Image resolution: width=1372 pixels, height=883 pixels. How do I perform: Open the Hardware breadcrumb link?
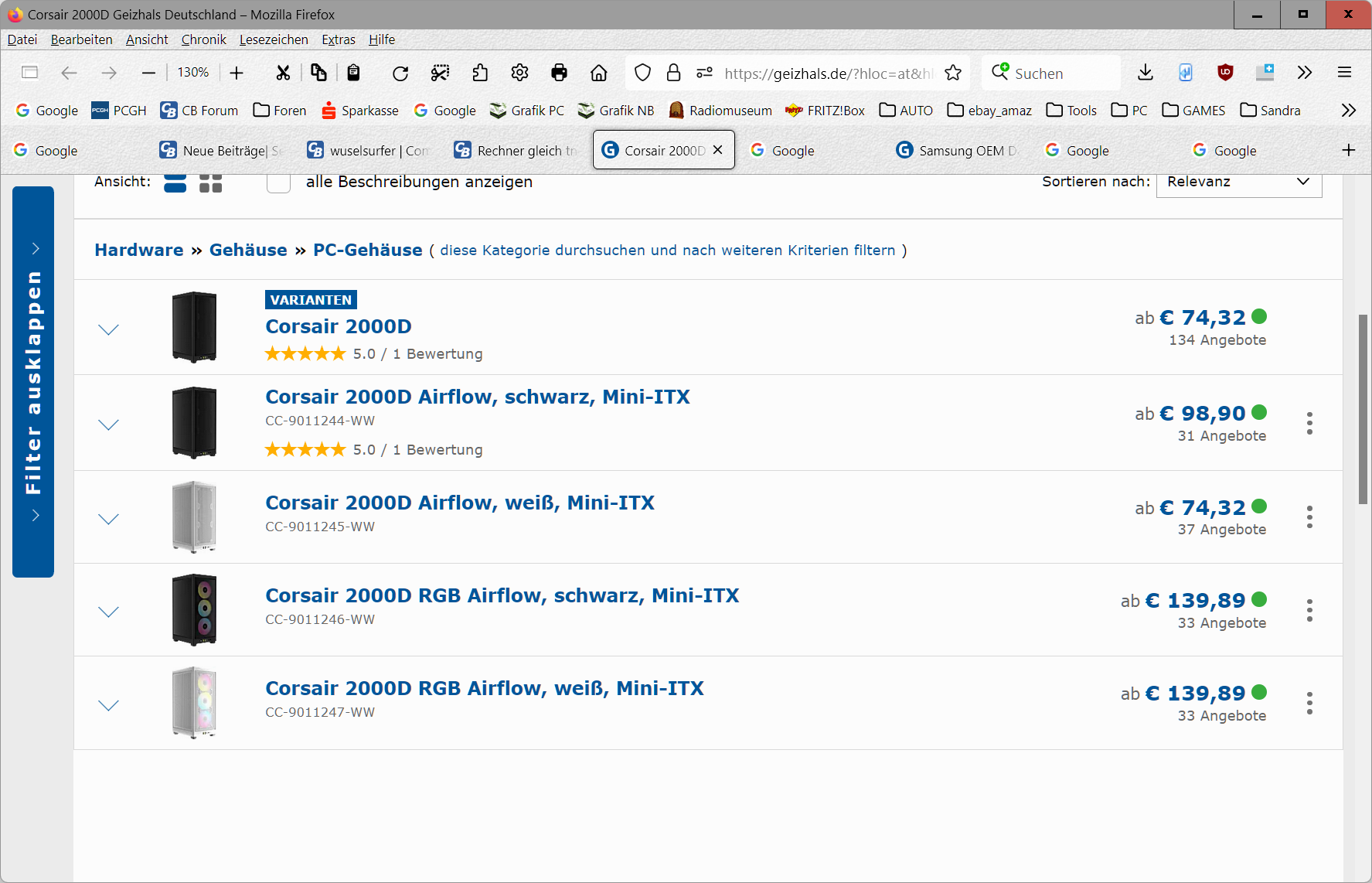[139, 251]
